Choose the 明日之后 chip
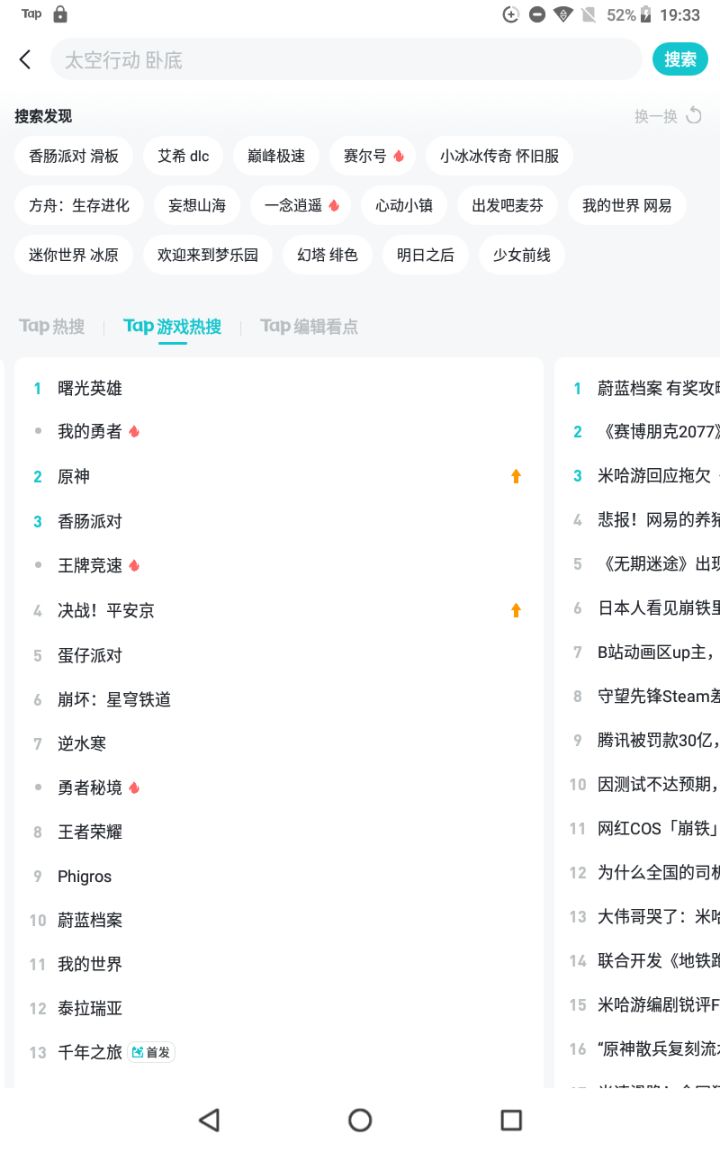 pos(425,255)
